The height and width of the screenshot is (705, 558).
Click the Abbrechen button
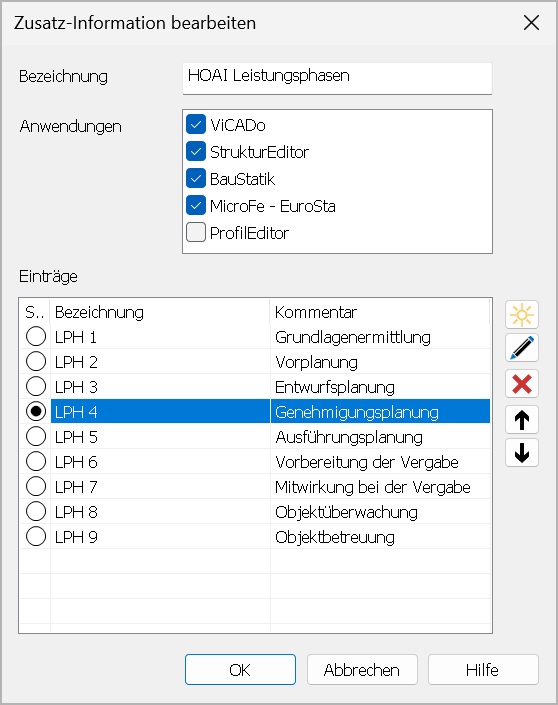click(x=362, y=669)
